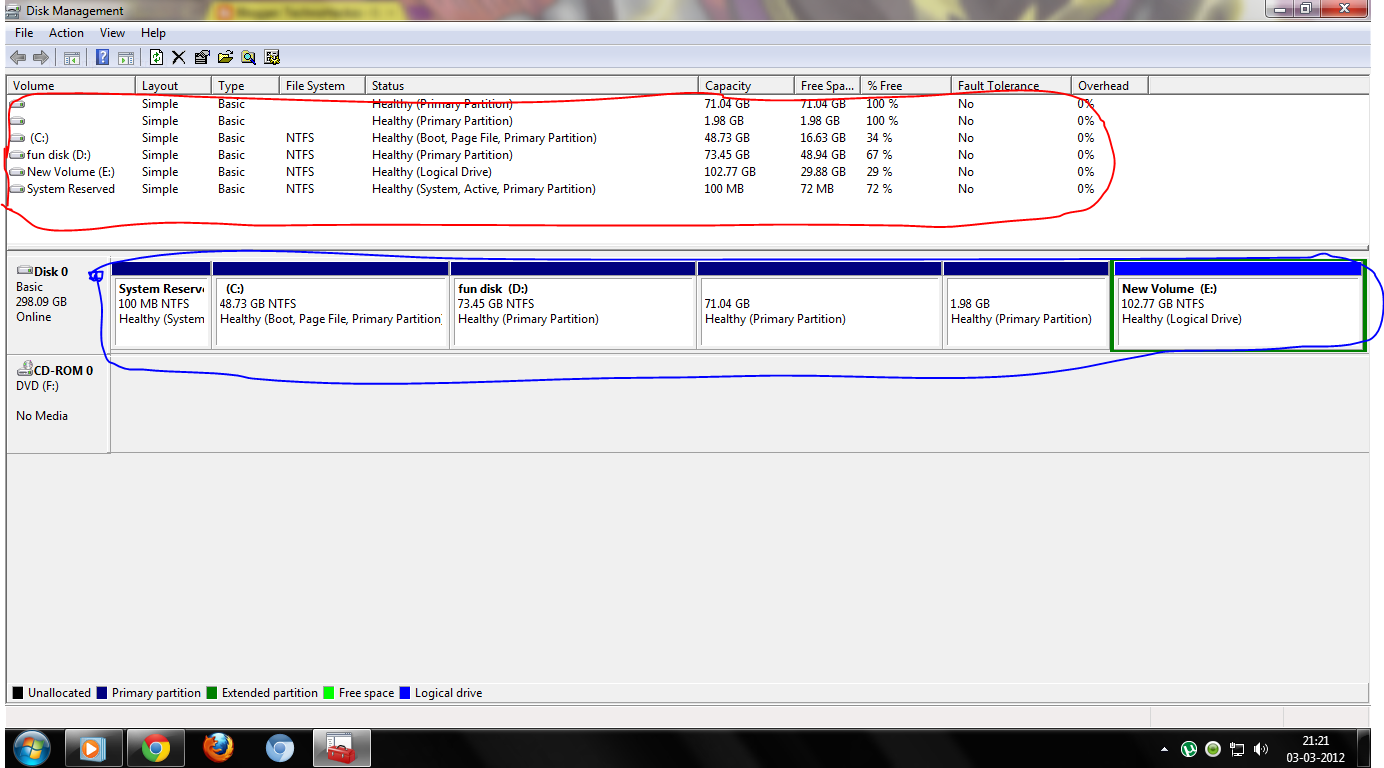Sort volumes by the Capacity column header
The width and height of the screenshot is (1384, 768).
744,85
